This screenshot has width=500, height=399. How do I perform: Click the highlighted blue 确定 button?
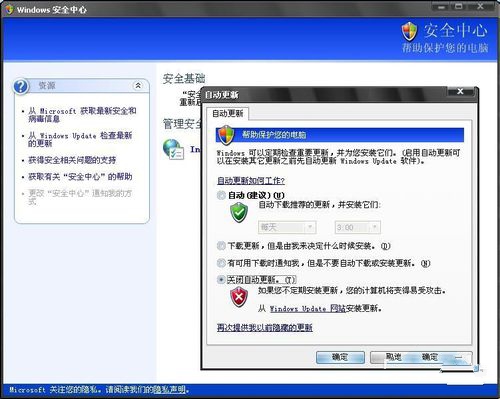340,357
